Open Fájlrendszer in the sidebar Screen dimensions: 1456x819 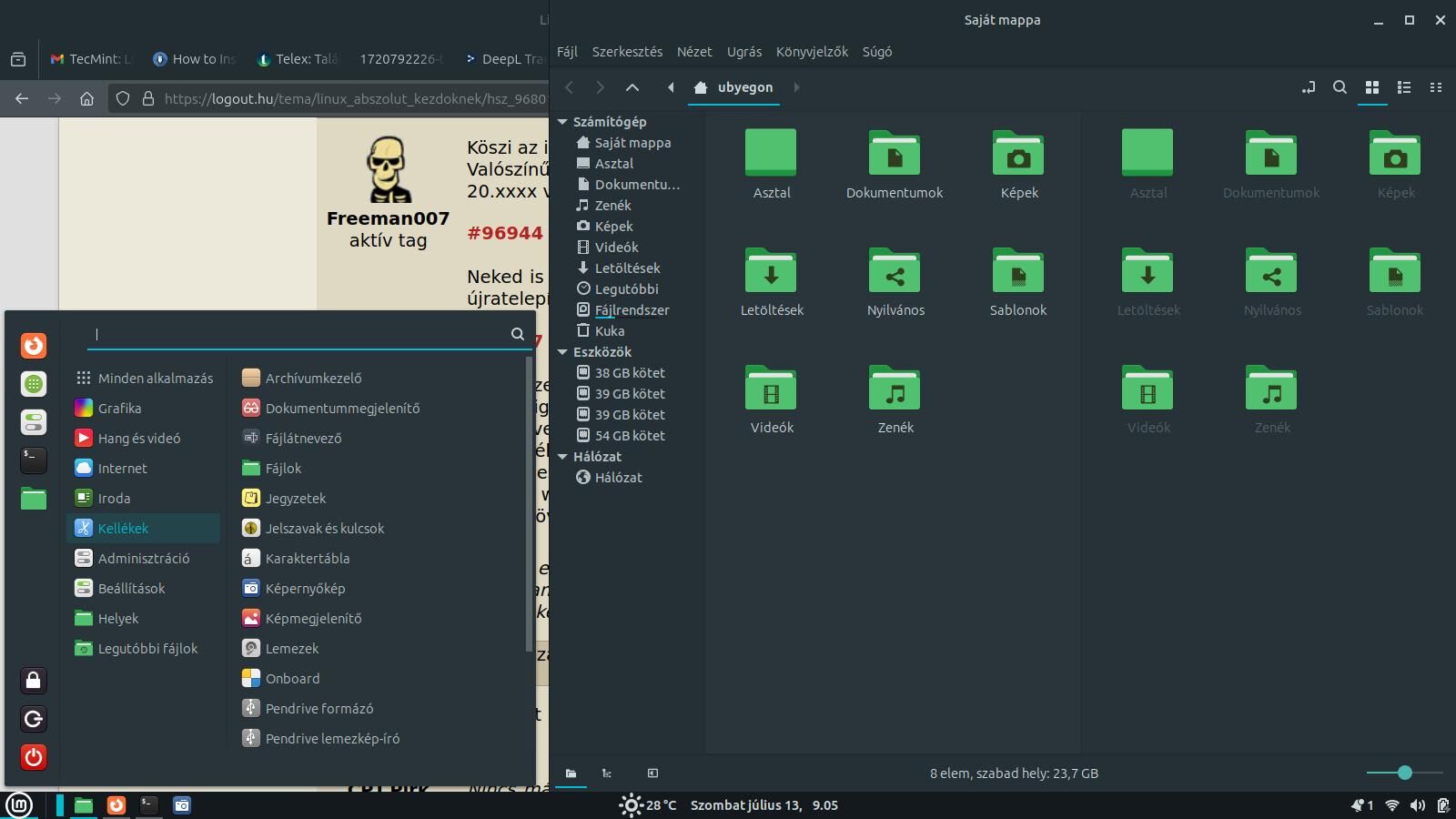[x=622, y=310]
